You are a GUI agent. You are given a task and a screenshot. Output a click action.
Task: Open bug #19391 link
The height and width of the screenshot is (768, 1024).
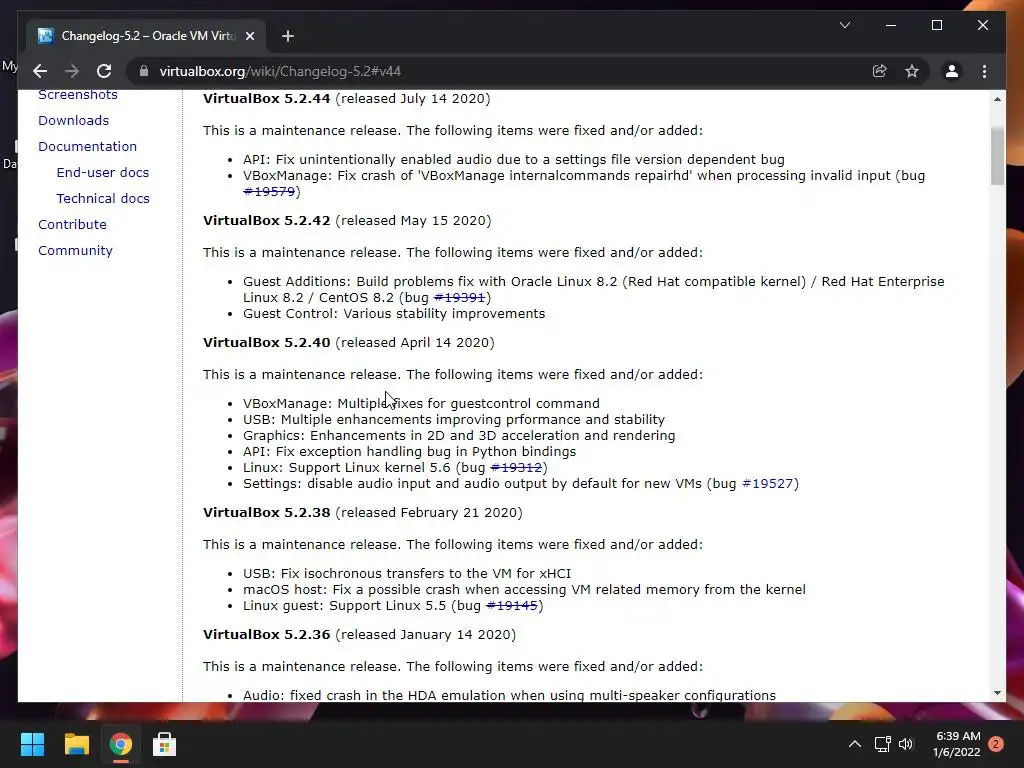click(x=459, y=297)
